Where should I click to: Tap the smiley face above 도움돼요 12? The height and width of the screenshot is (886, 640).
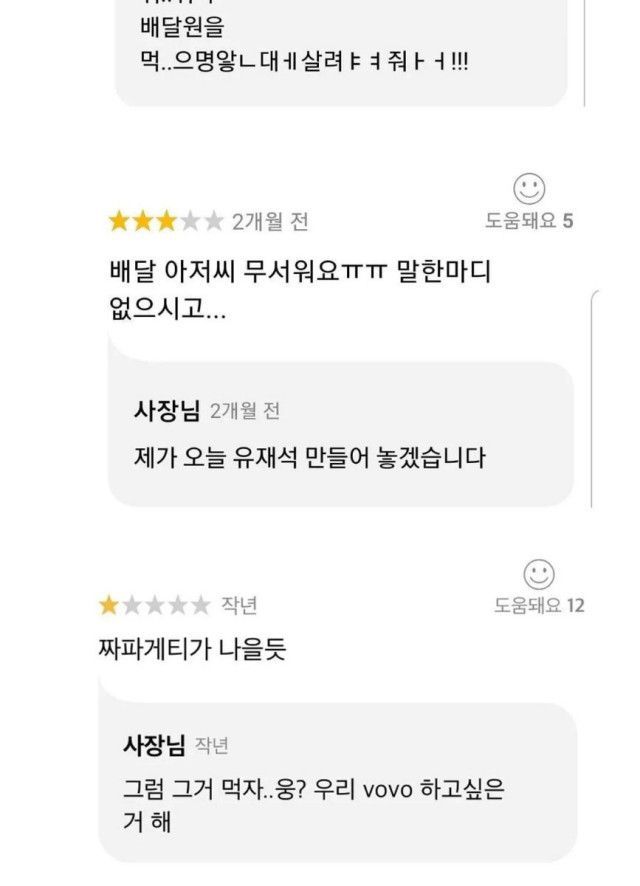click(x=539, y=574)
